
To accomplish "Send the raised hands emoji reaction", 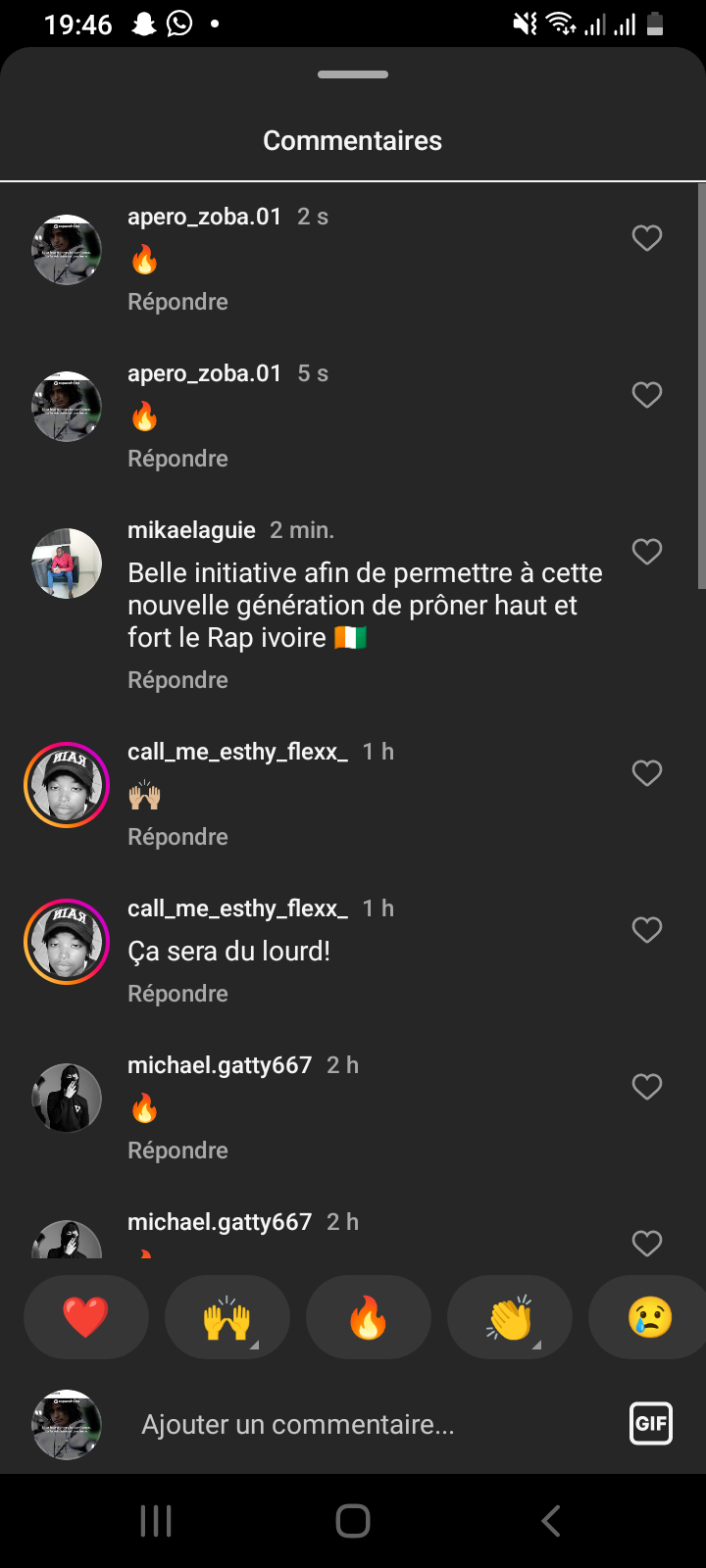I will 227,1317.
